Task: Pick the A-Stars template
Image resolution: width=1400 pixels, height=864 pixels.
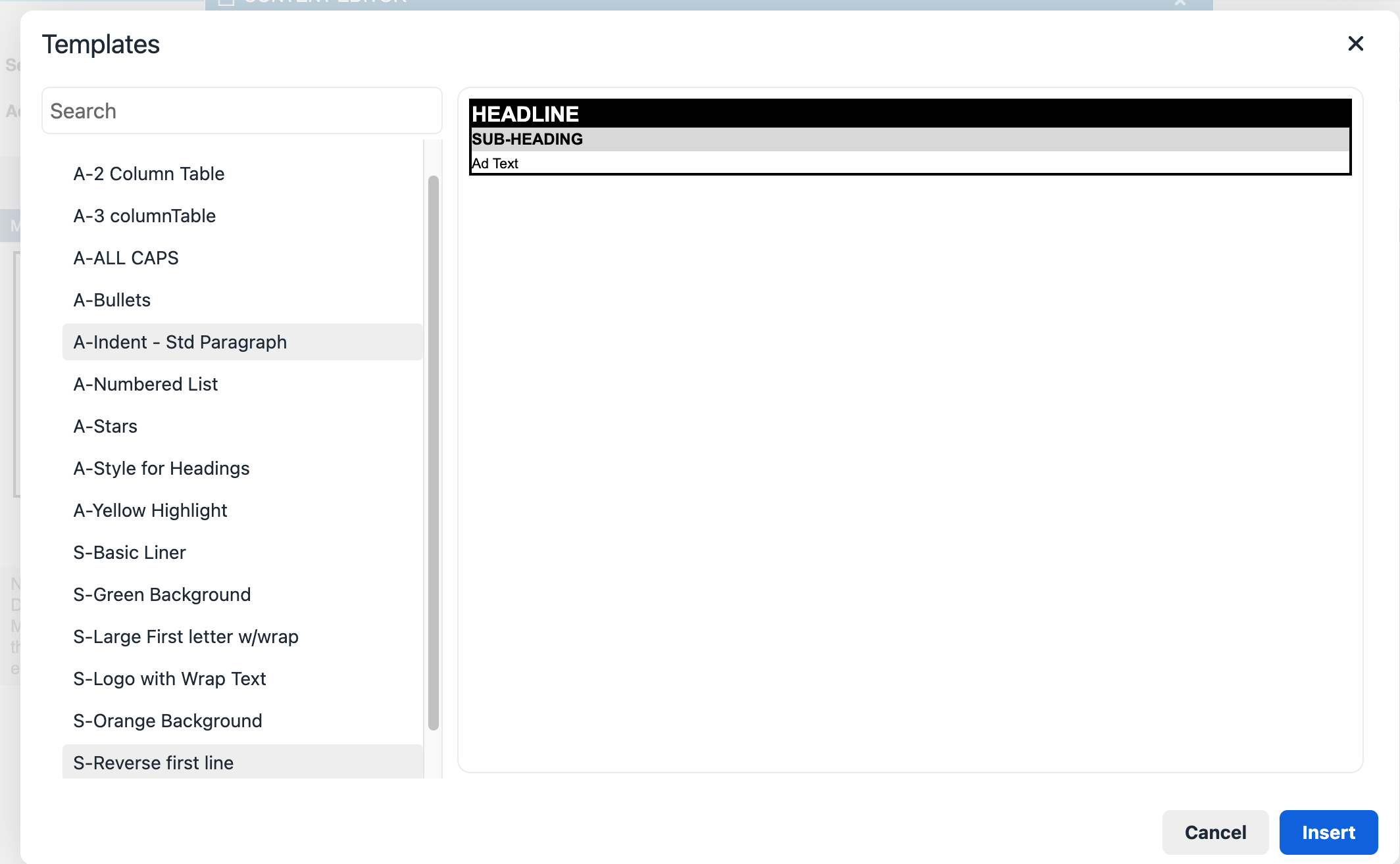Action: coord(105,426)
